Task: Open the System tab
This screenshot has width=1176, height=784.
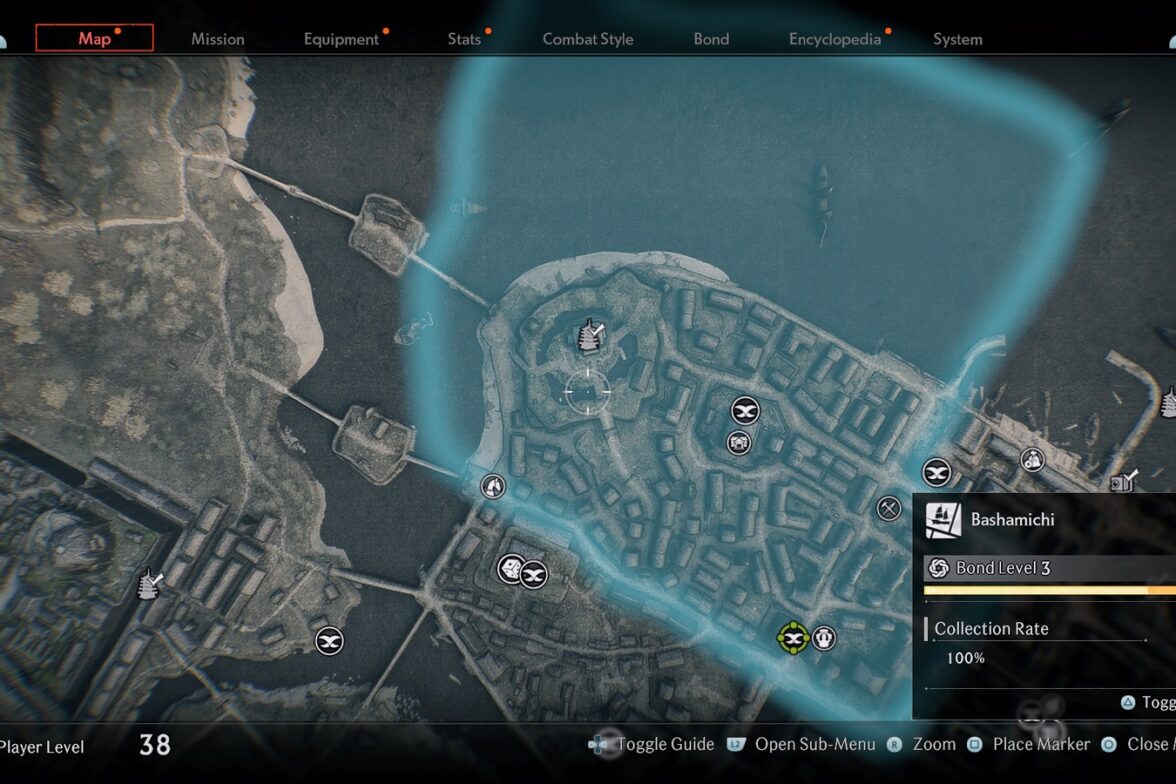Action: pyautogui.click(x=958, y=39)
